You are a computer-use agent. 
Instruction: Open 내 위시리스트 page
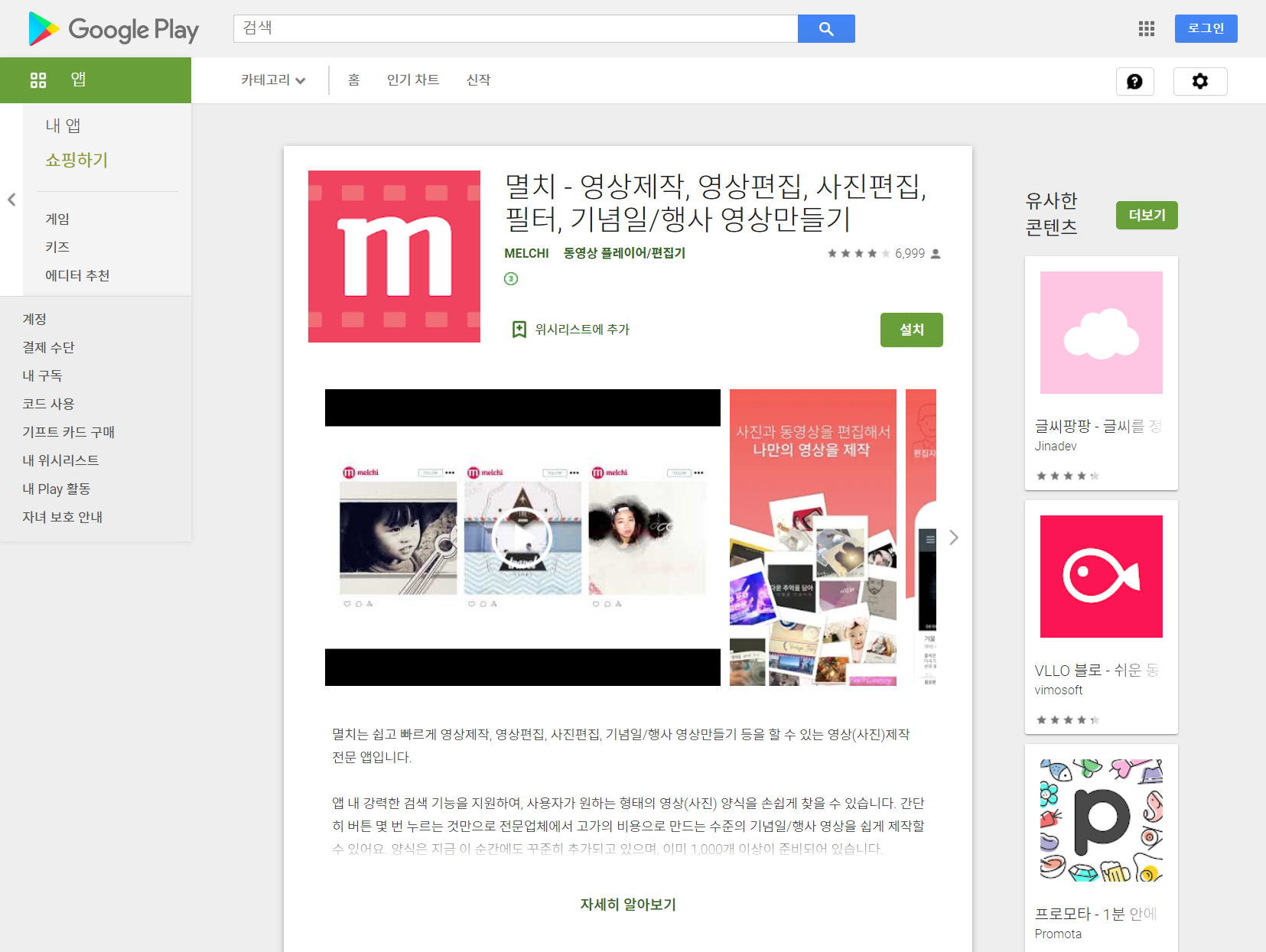click(x=60, y=460)
